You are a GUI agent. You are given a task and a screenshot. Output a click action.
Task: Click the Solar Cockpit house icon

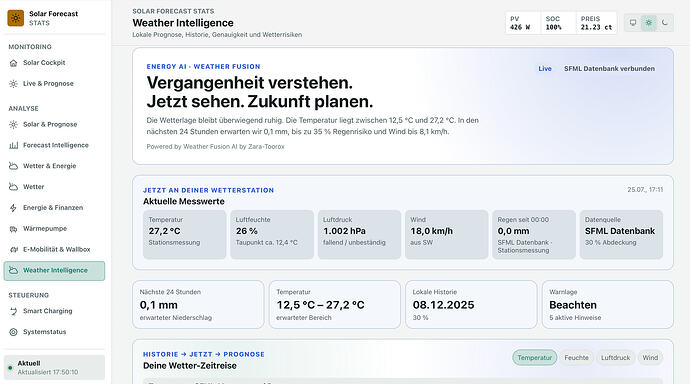tap(14, 63)
